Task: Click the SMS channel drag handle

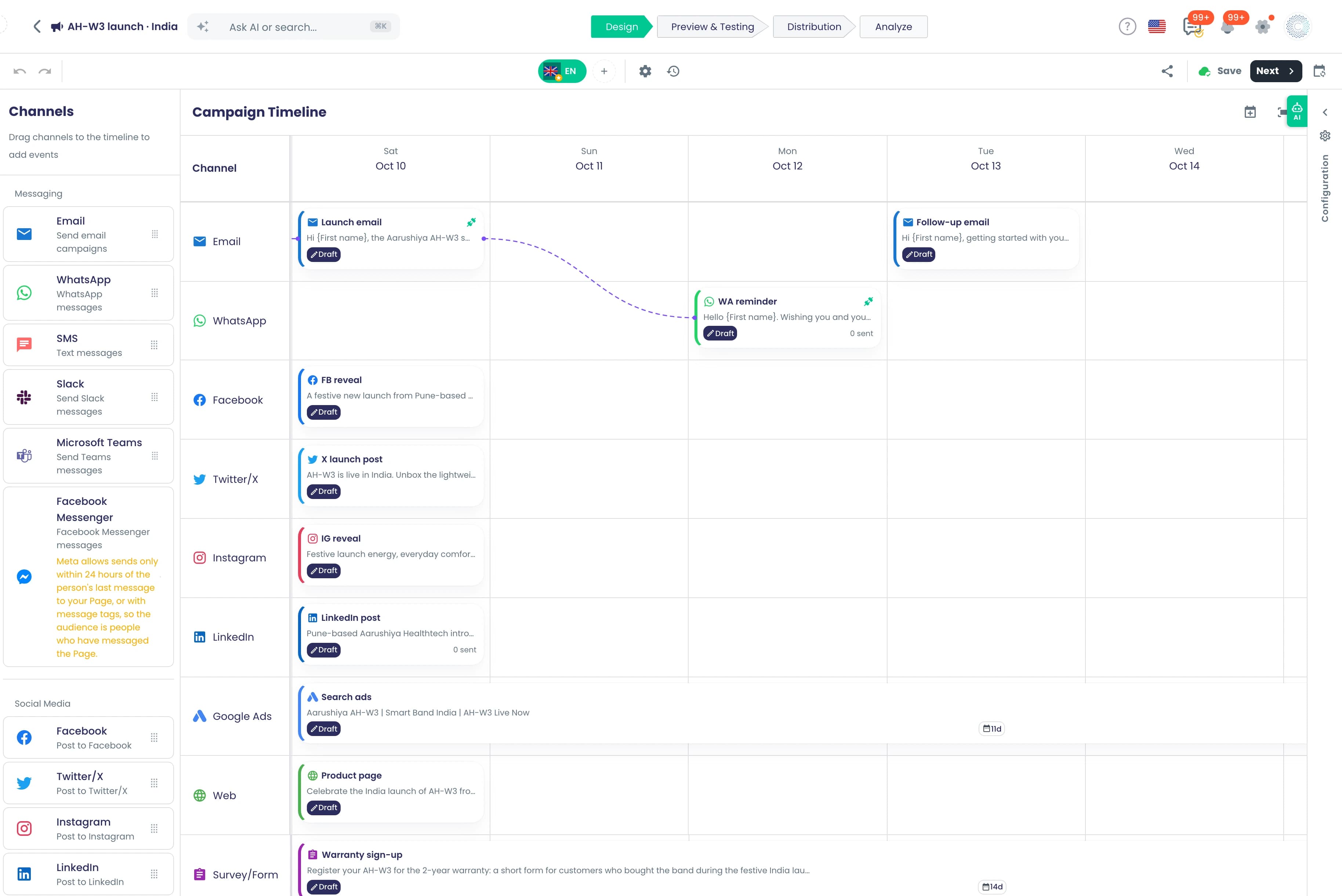Action: [x=154, y=345]
